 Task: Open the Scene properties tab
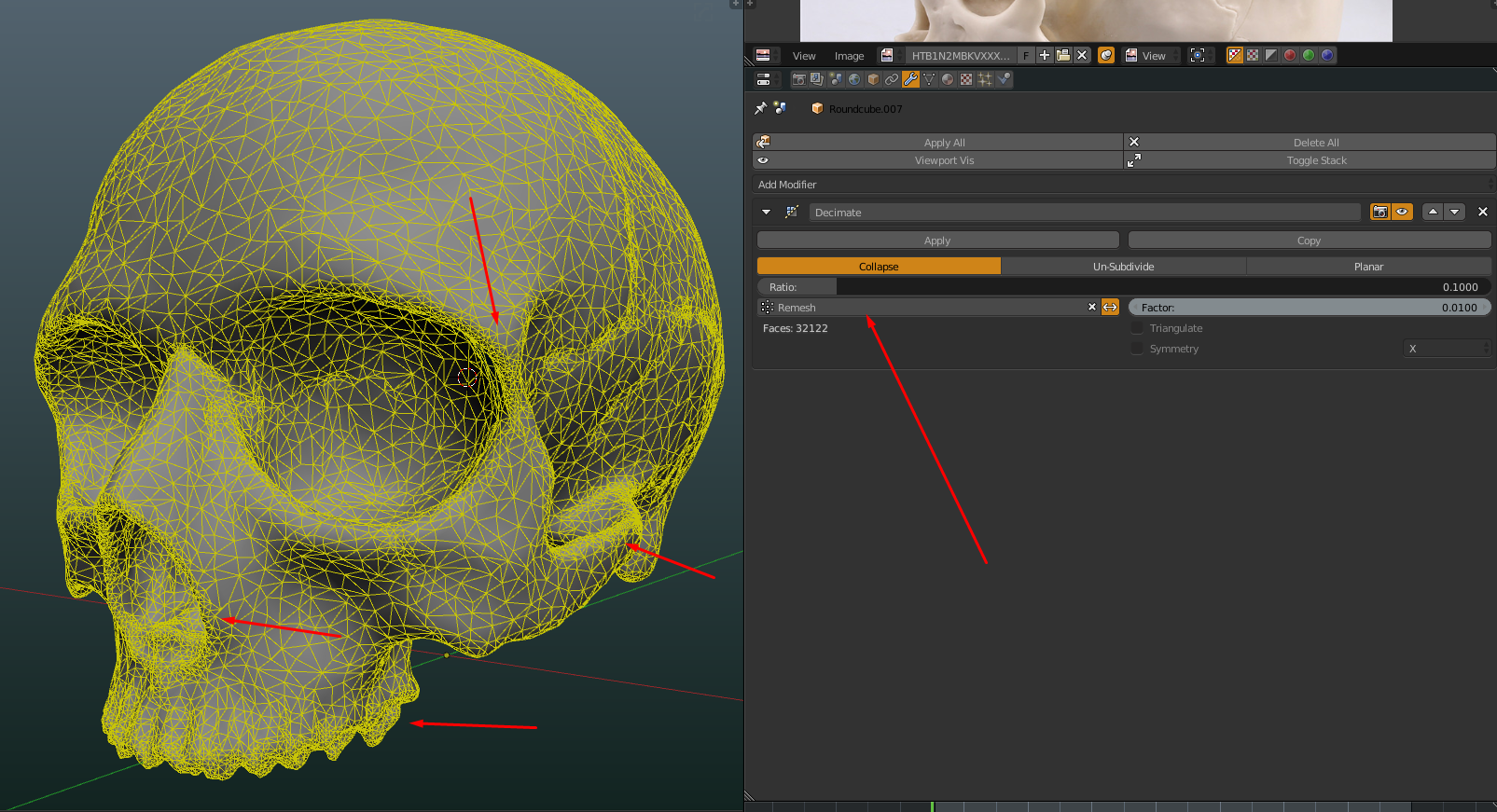tap(836, 79)
